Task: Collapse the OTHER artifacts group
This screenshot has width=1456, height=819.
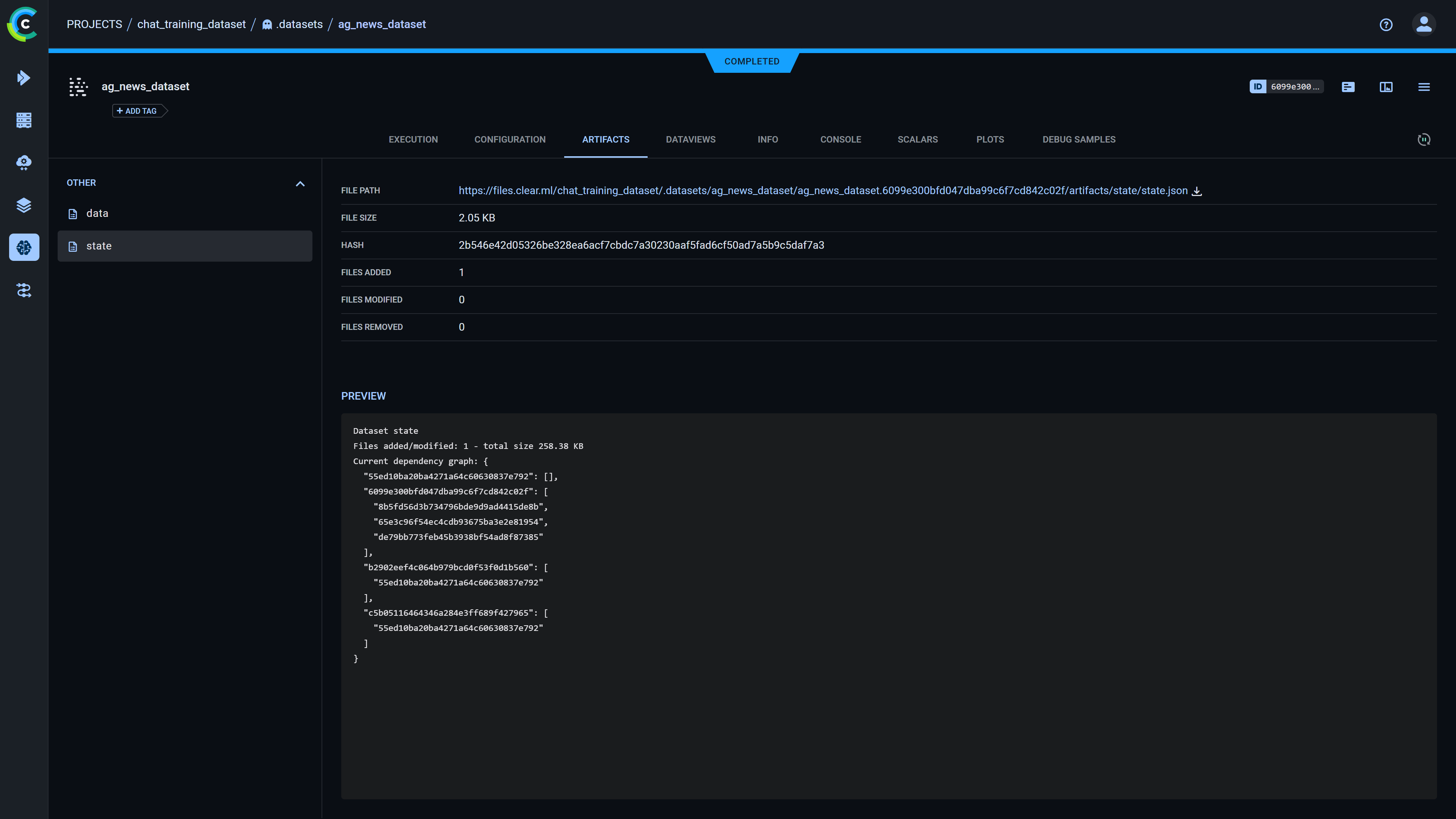Action: pos(300,184)
